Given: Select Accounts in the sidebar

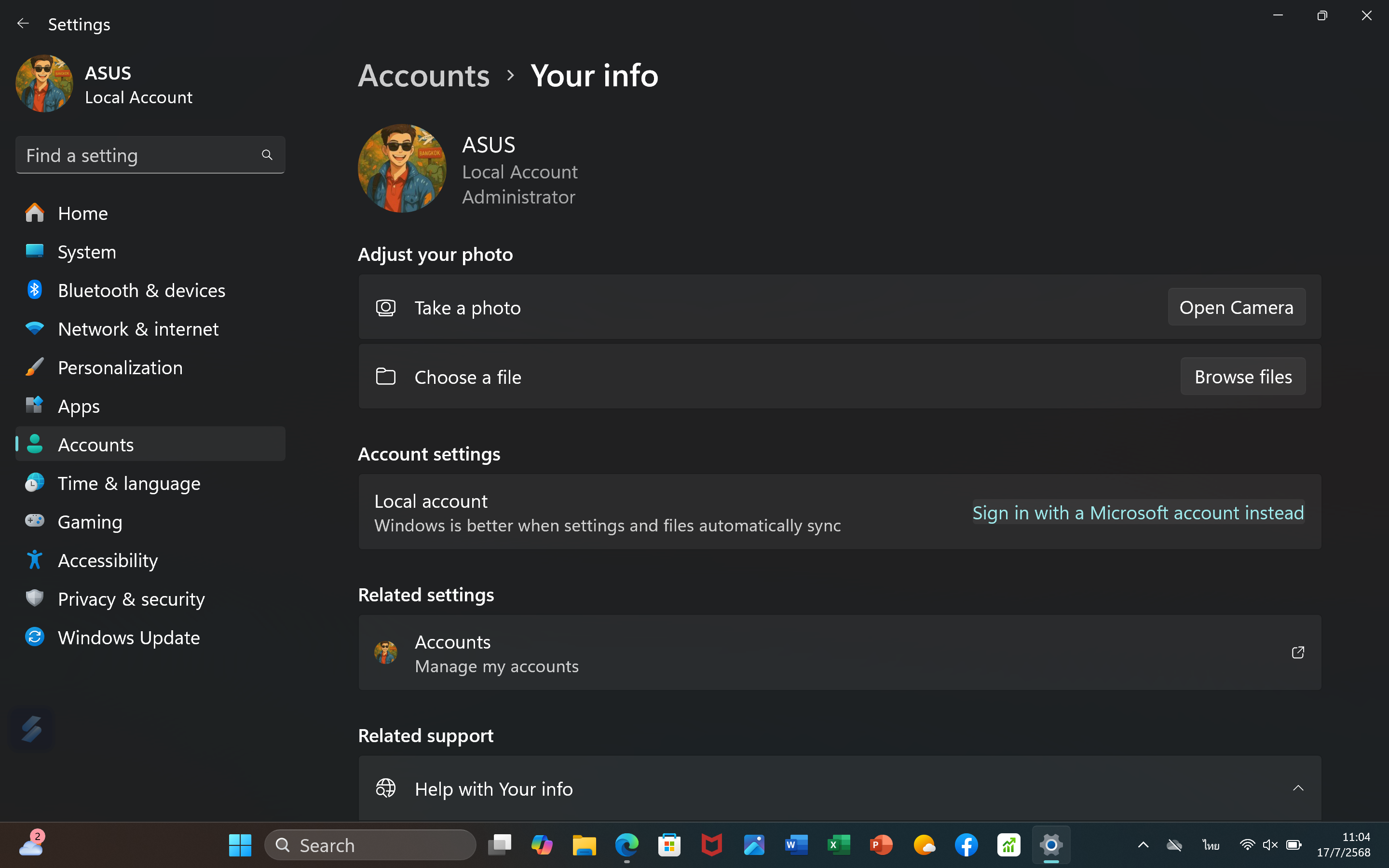Looking at the screenshot, I should pyautogui.click(x=150, y=444).
